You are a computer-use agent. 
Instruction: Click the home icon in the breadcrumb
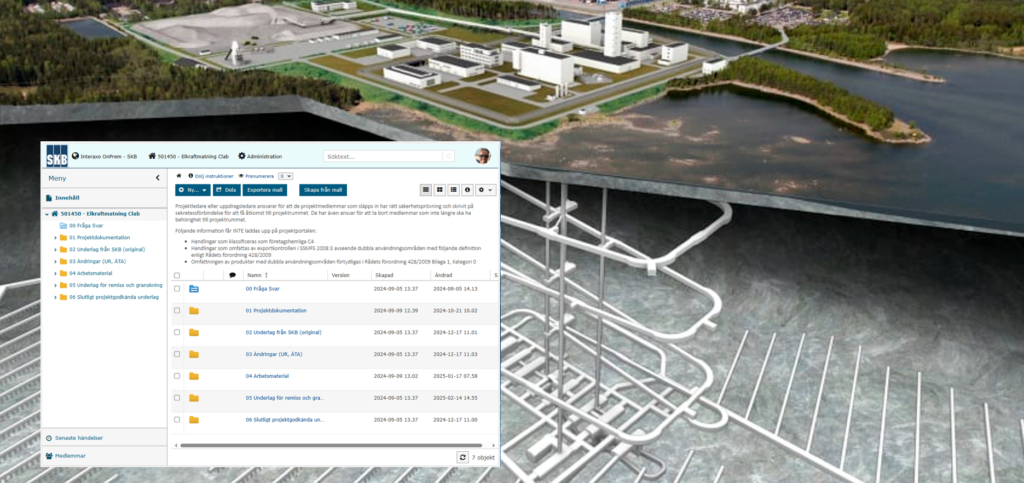(179, 175)
